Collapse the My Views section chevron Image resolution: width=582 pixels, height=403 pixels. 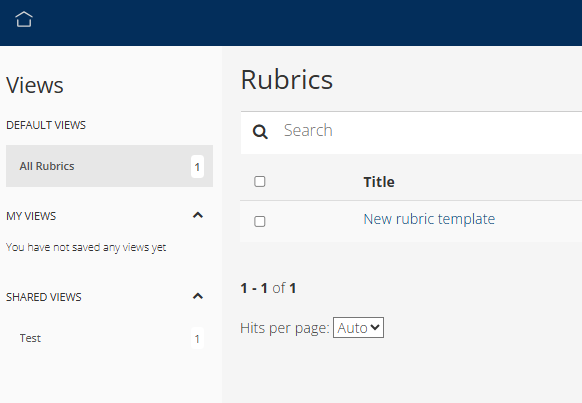(x=198, y=215)
